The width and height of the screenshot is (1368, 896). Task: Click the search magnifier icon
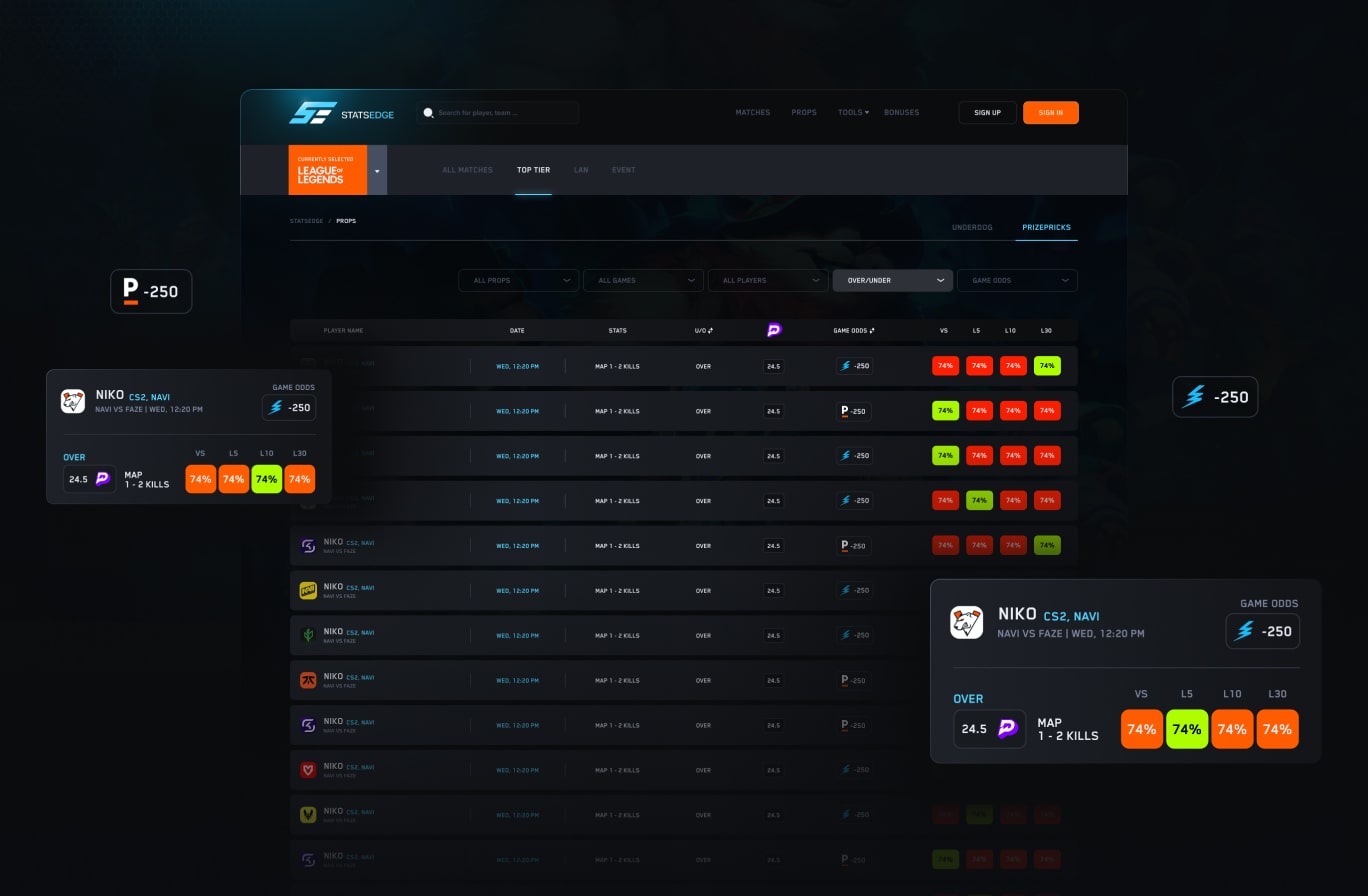(428, 112)
